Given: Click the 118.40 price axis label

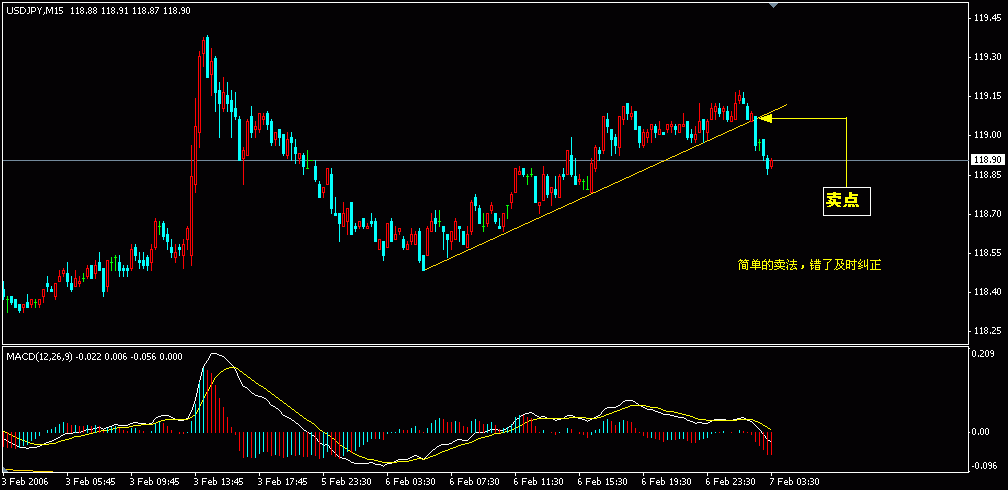Looking at the screenshot, I should pos(987,293).
